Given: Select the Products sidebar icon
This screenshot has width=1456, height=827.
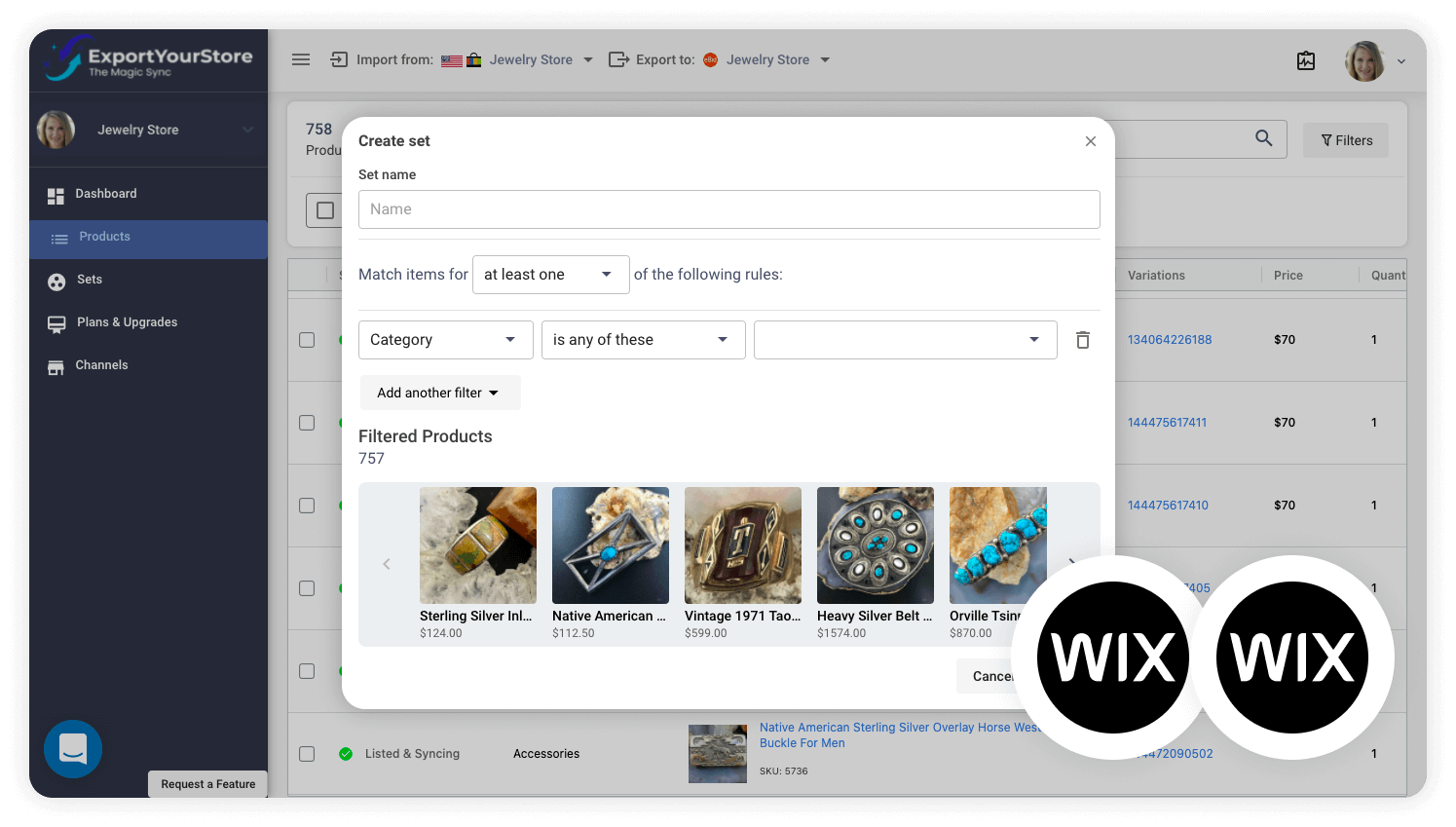Looking at the screenshot, I should (58, 236).
